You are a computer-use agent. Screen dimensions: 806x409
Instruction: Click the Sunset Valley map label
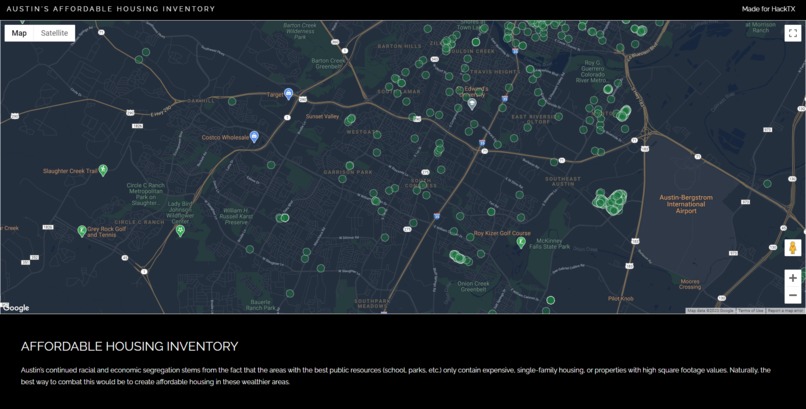322,117
